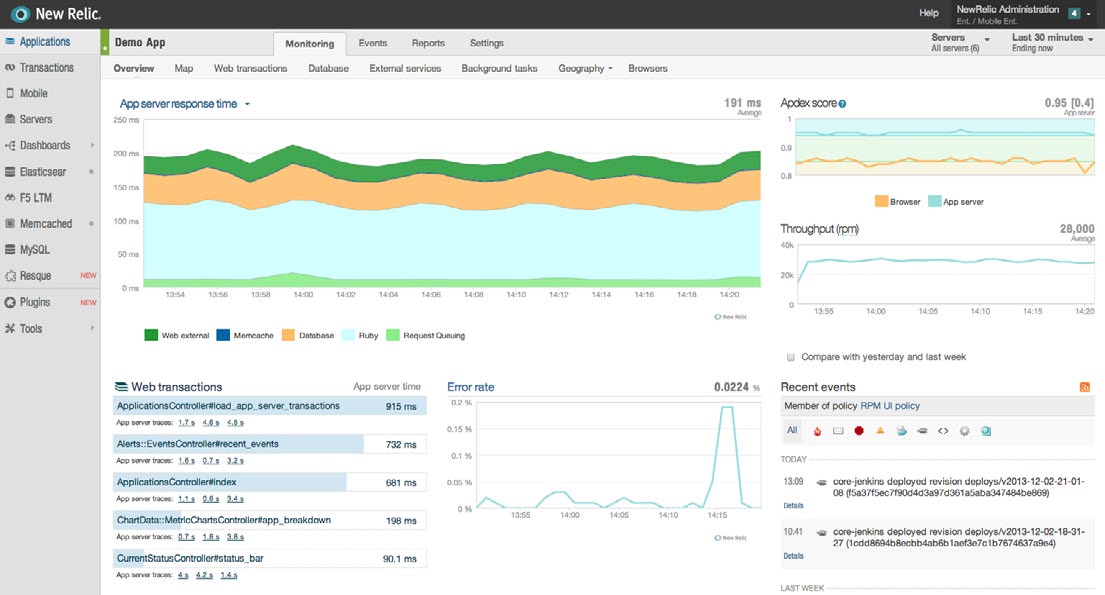
Task: Enable Compare with yesterday and last week
Action: (791, 357)
